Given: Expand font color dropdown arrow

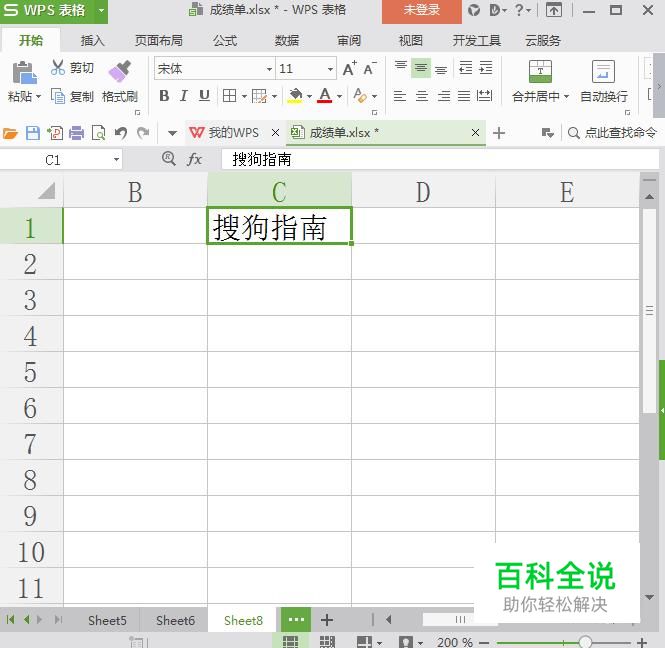Looking at the screenshot, I should click(339, 97).
